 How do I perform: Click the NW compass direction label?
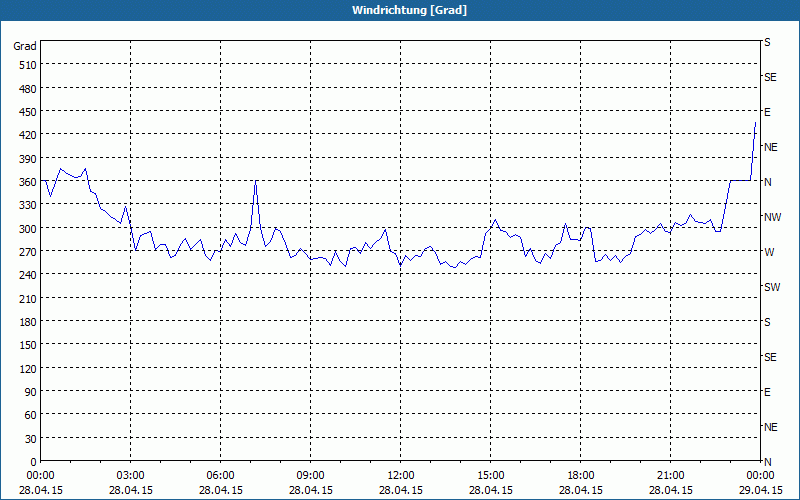[x=772, y=217]
